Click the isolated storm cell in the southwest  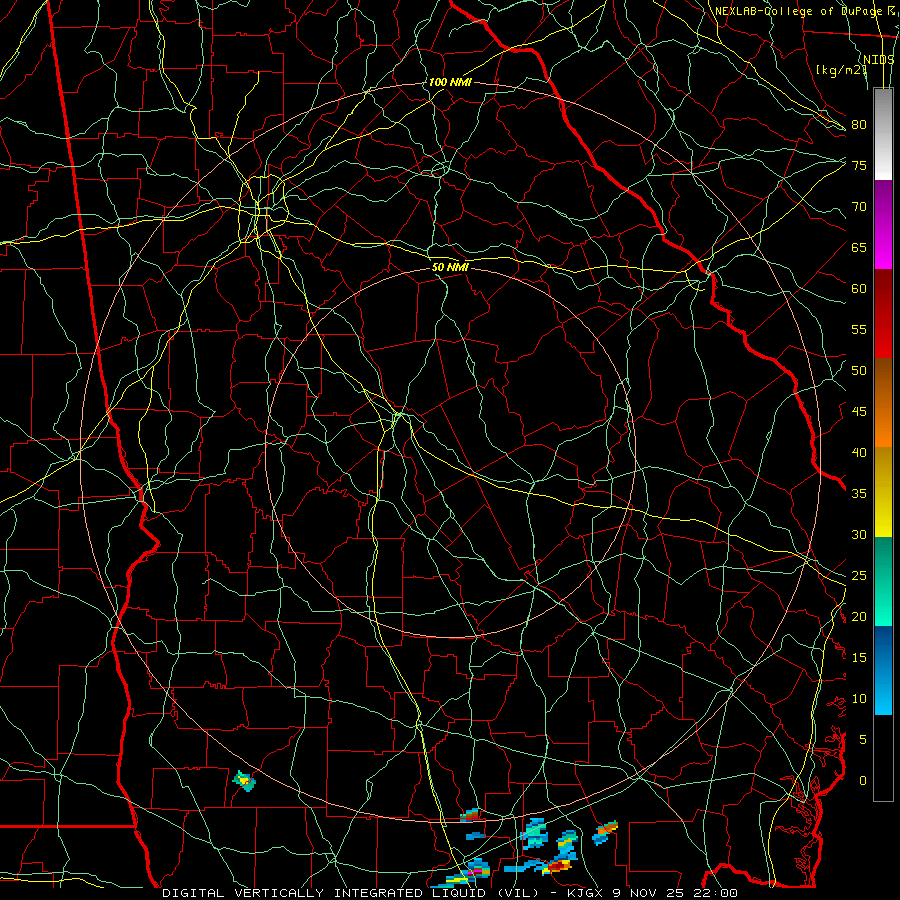[x=245, y=781]
